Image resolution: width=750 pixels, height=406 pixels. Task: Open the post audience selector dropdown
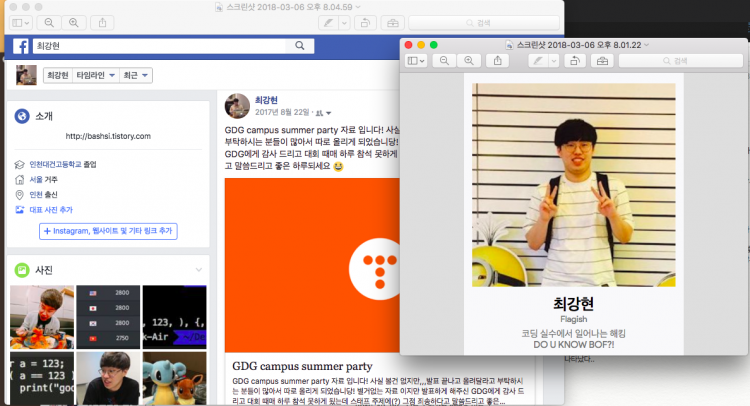324,113
